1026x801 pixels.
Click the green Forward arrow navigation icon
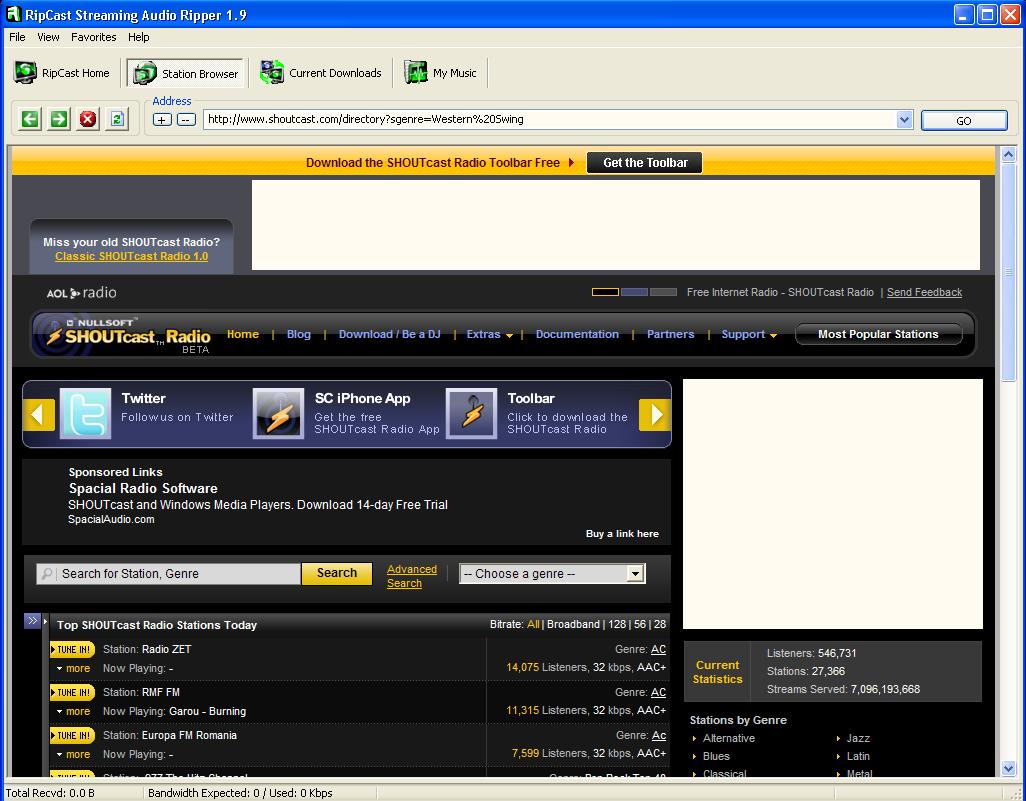click(59, 119)
